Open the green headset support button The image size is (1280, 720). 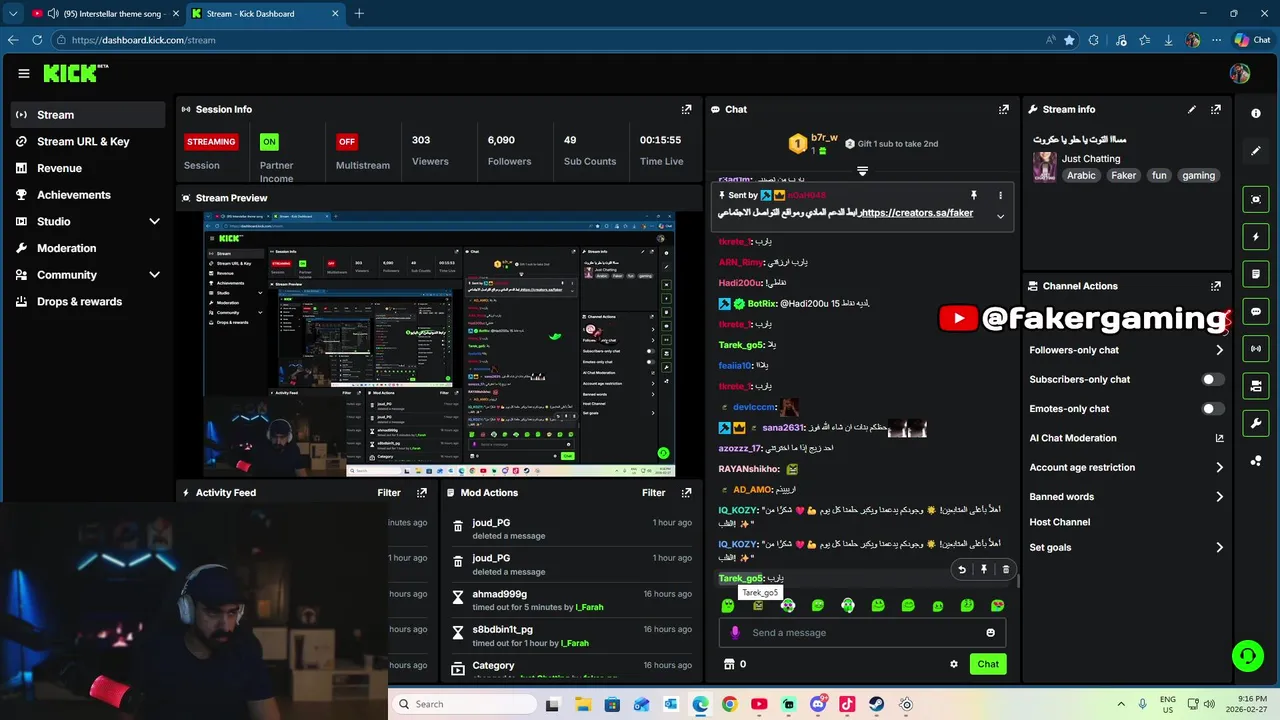pos(1247,656)
